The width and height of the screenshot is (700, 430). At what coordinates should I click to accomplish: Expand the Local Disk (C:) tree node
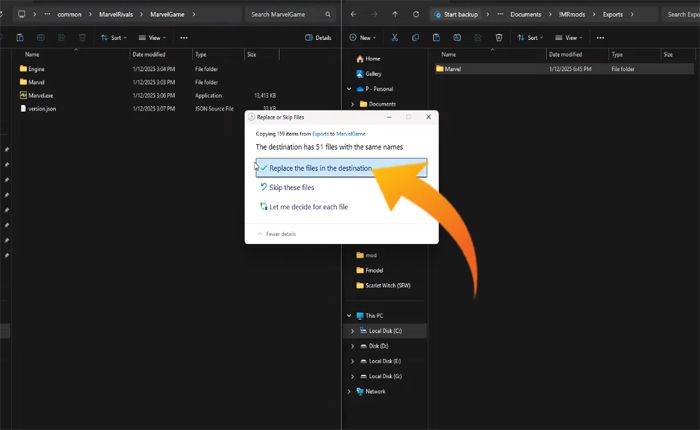(x=352, y=330)
